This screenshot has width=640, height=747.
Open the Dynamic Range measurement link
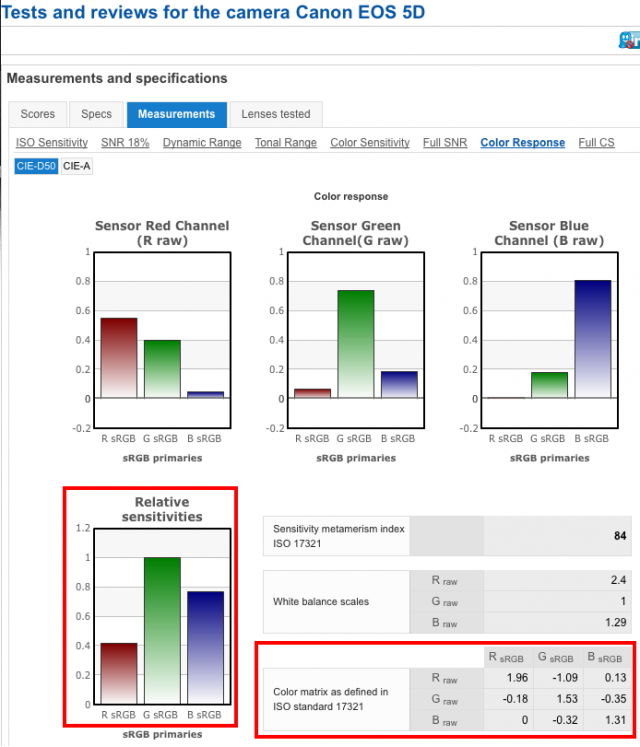click(202, 142)
